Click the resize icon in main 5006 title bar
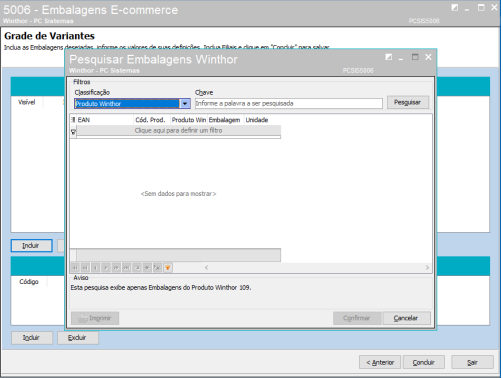The width and height of the screenshot is (503, 378). 455,7
